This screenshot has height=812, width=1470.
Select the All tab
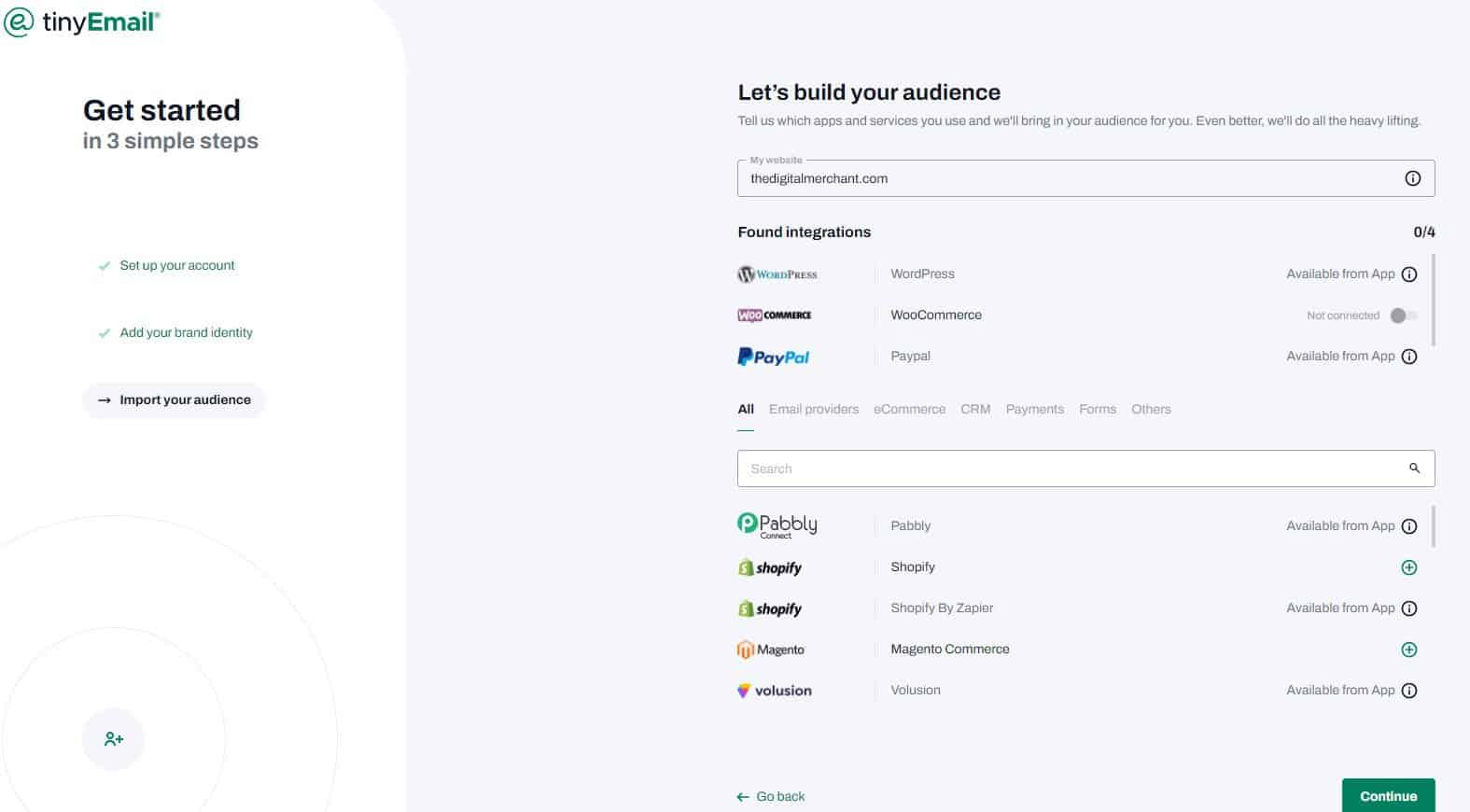(x=746, y=409)
